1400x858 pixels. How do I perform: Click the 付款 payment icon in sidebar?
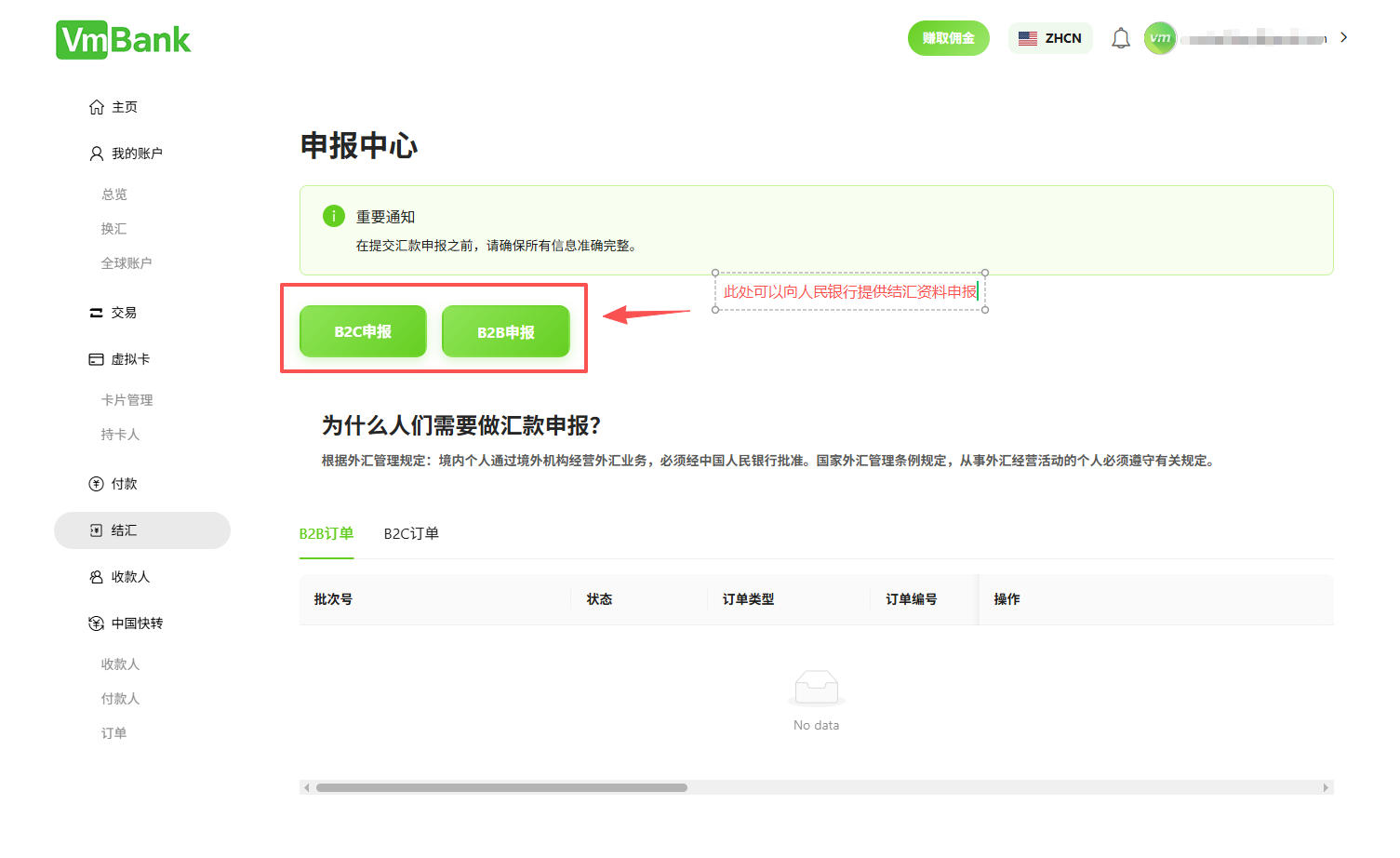point(97,483)
